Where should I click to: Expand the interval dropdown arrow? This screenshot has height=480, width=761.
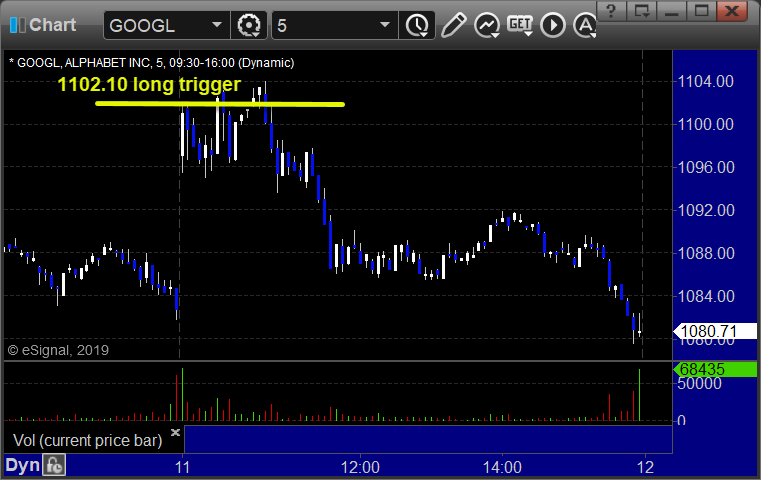pyautogui.click(x=385, y=25)
